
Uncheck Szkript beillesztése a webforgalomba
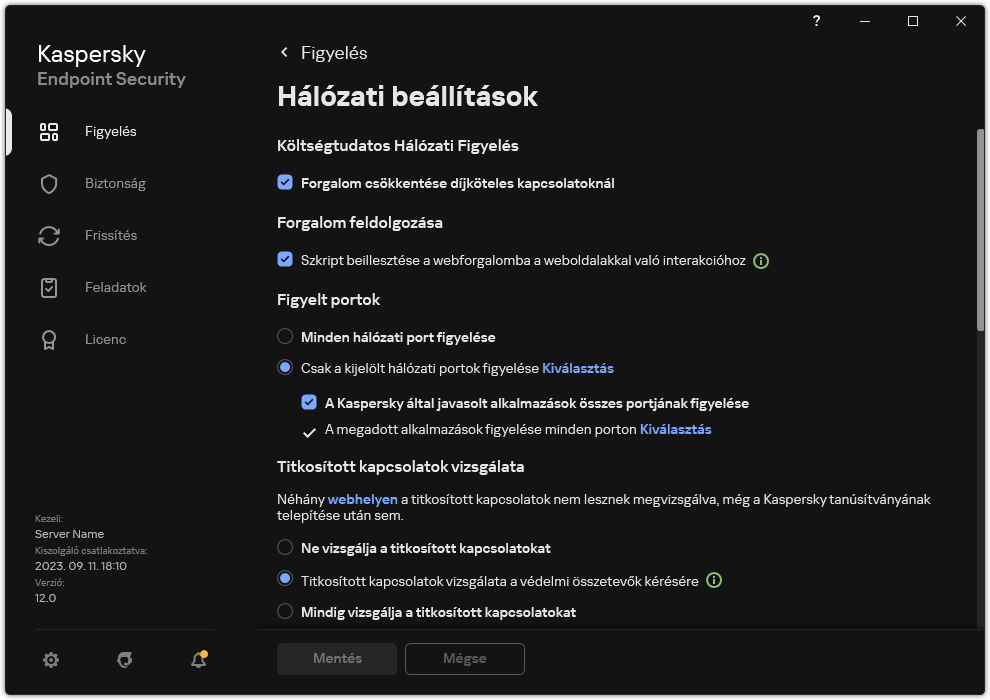pyautogui.click(x=286, y=261)
